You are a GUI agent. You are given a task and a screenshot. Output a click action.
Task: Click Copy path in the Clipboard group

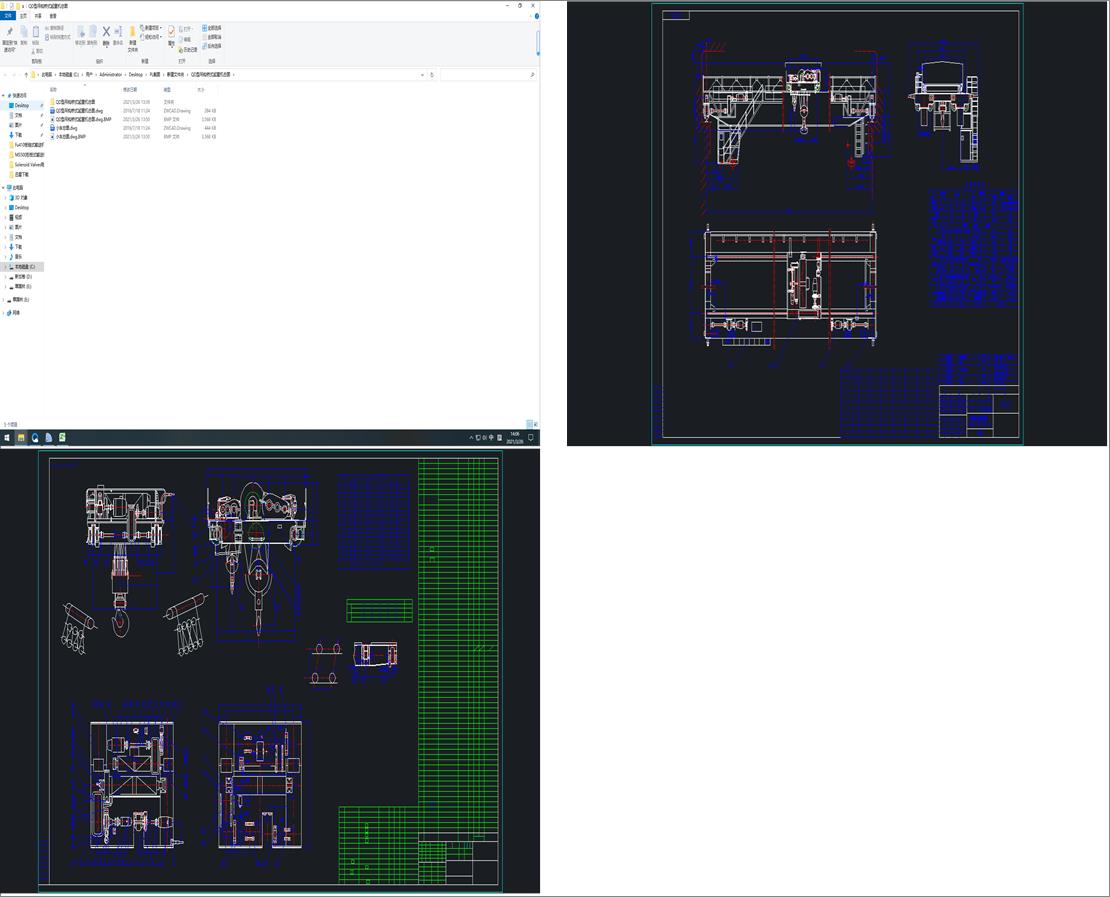click(55, 28)
